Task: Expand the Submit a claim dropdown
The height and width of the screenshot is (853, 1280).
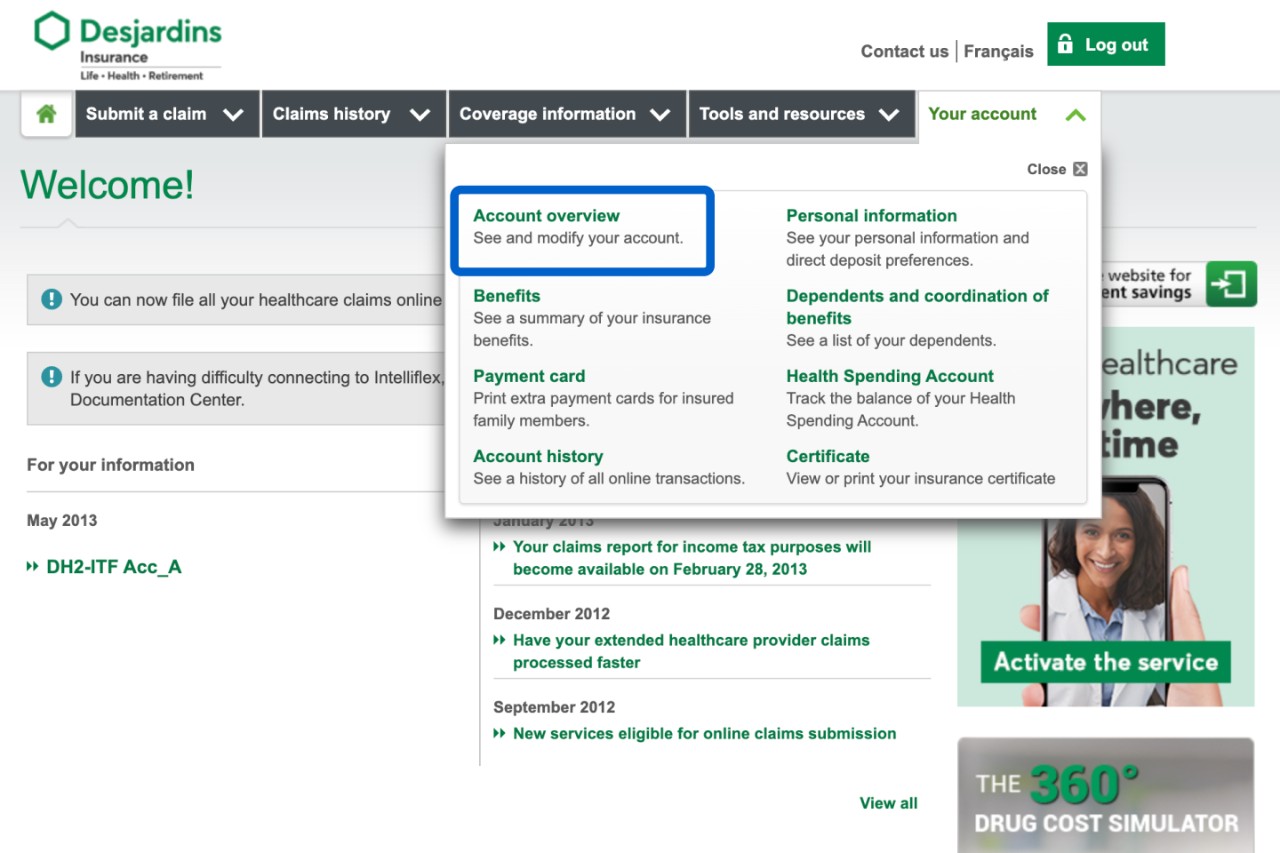Action: coord(165,114)
